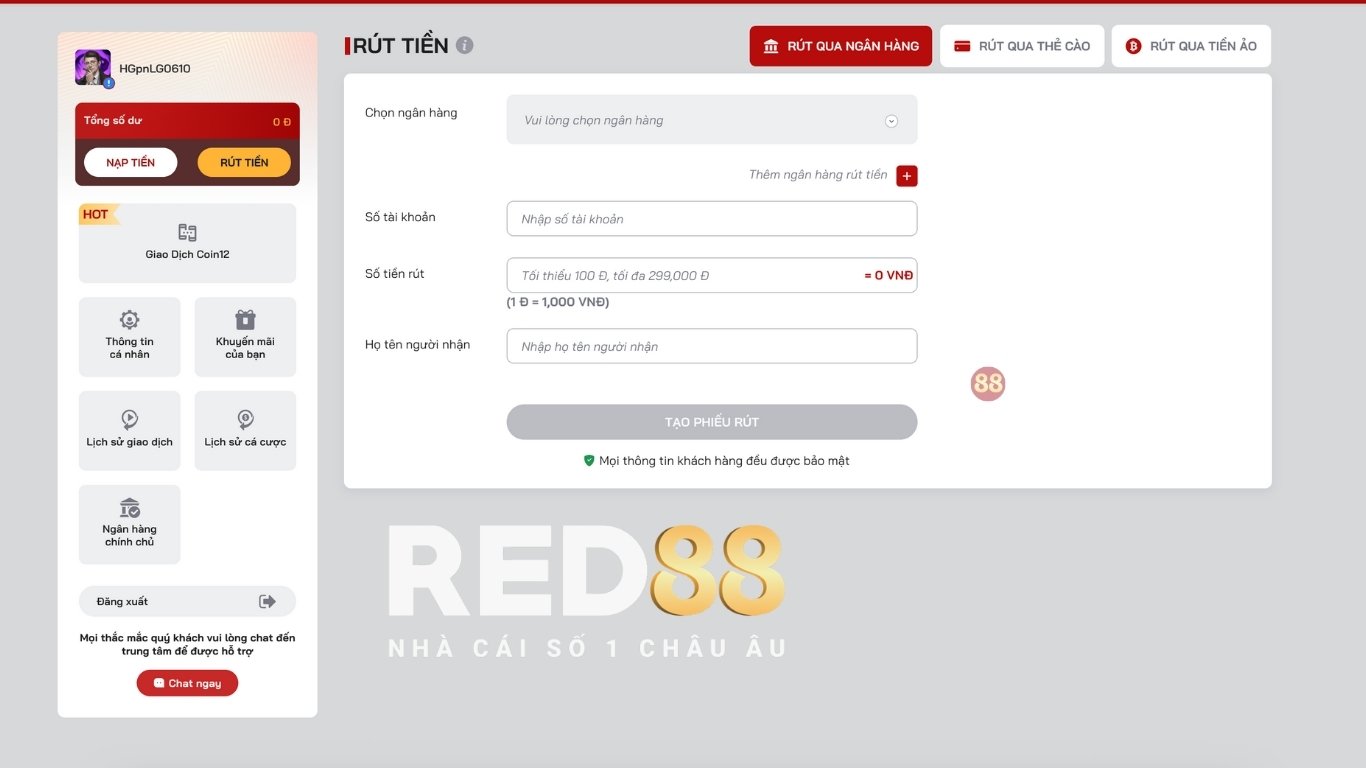Click the user avatar picture
Image resolution: width=1366 pixels, height=768 pixels.
coord(93,67)
